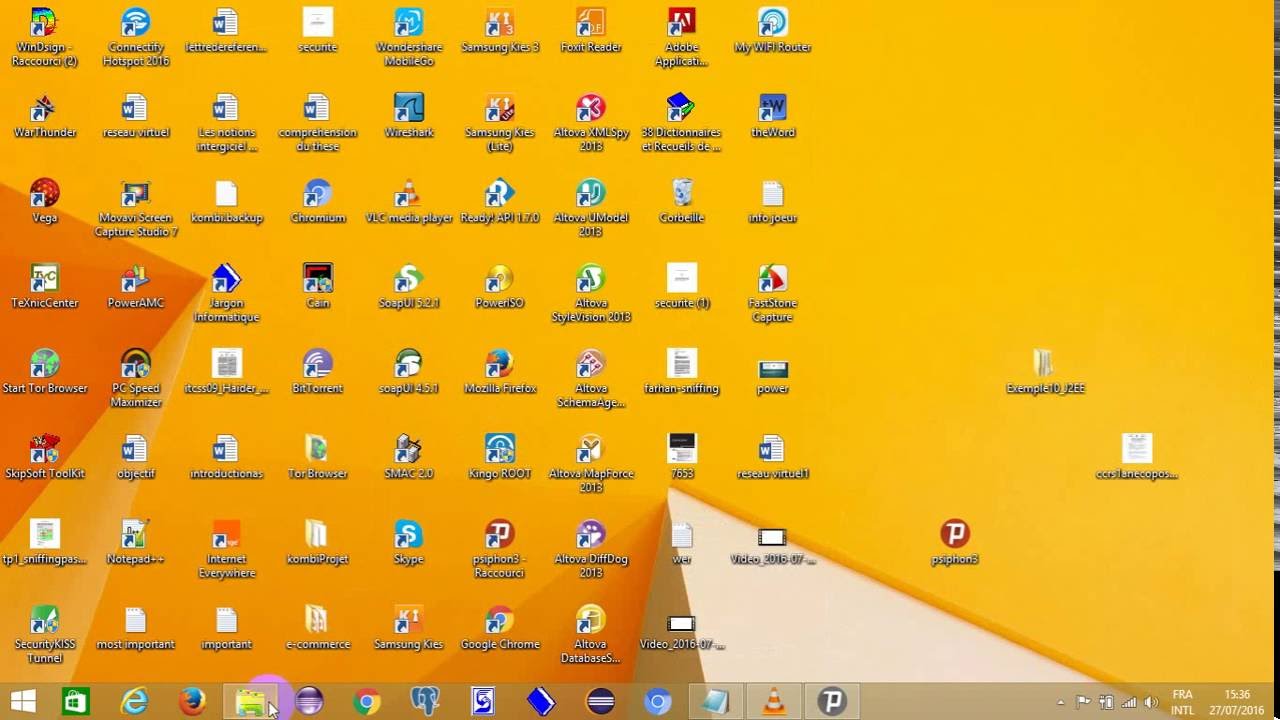Image resolution: width=1280 pixels, height=720 pixels.
Task: Open Samsung Kies 3 shortcut
Action: click(x=499, y=30)
